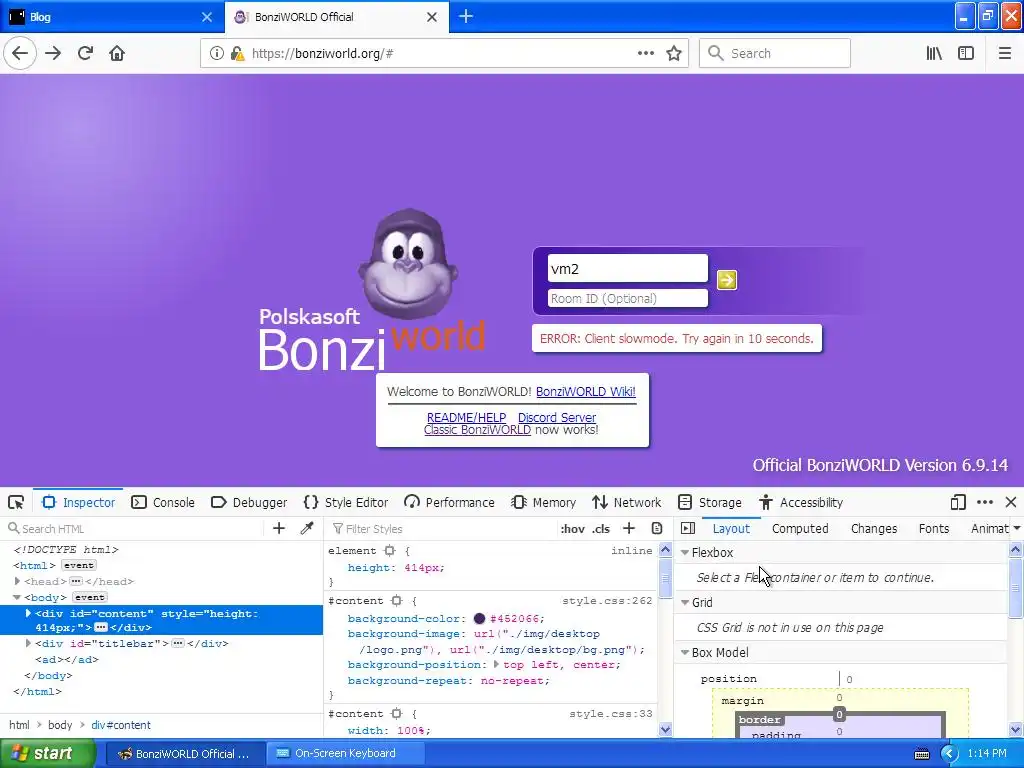Click event badge next to html tag
The height and width of the screenshot is (768, 1024).
(78, 566)
